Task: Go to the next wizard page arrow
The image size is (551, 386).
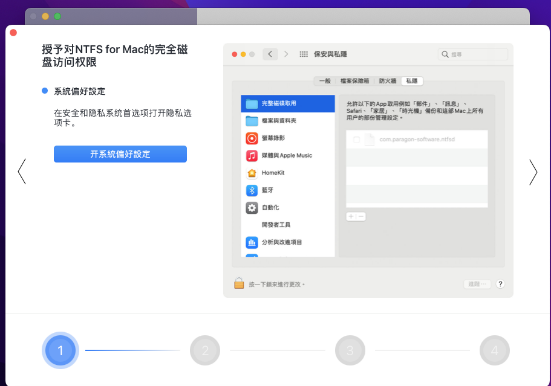Action: coord(533,172)
